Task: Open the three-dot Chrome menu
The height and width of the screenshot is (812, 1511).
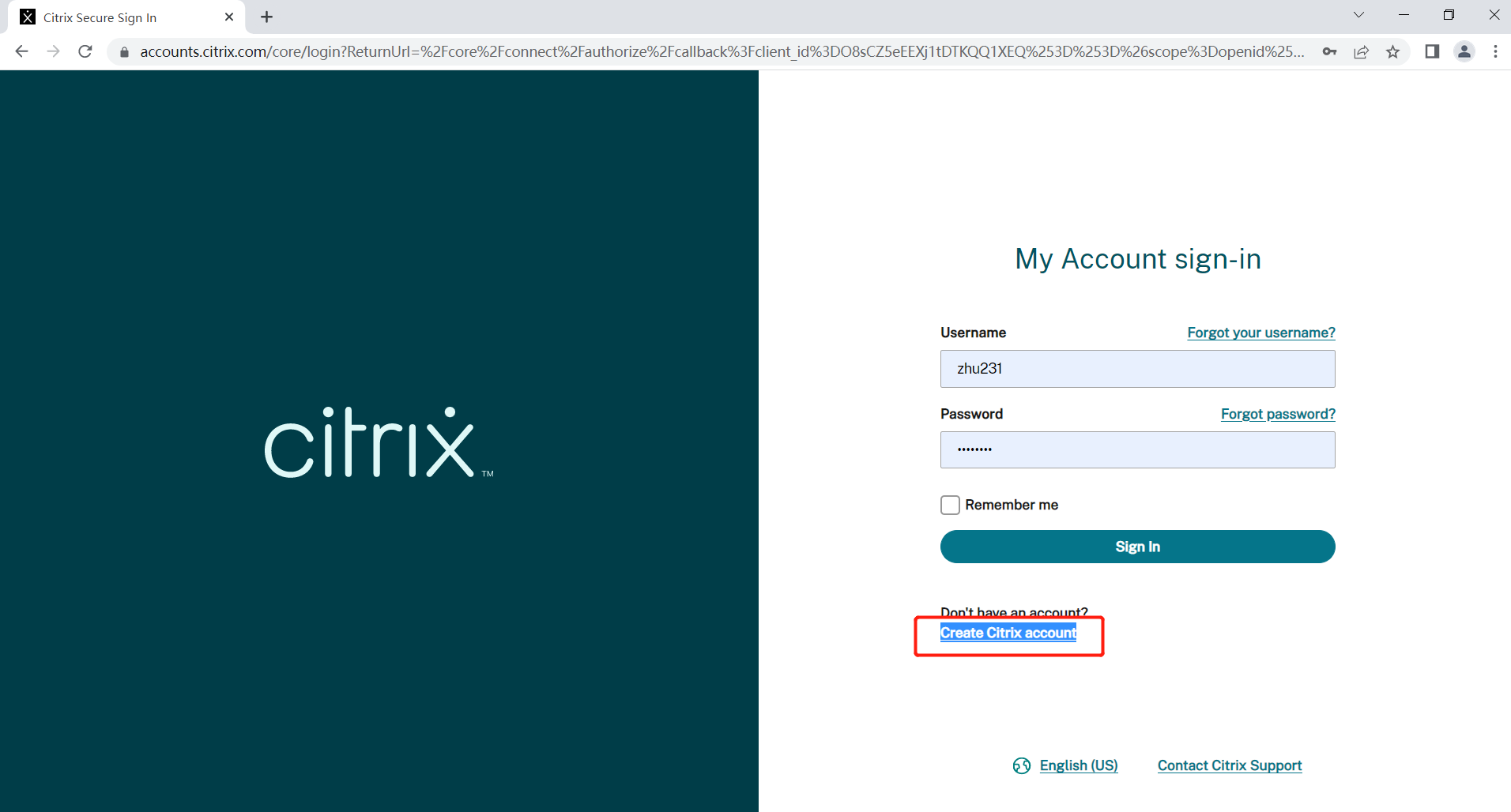Action: (1496, 51)
